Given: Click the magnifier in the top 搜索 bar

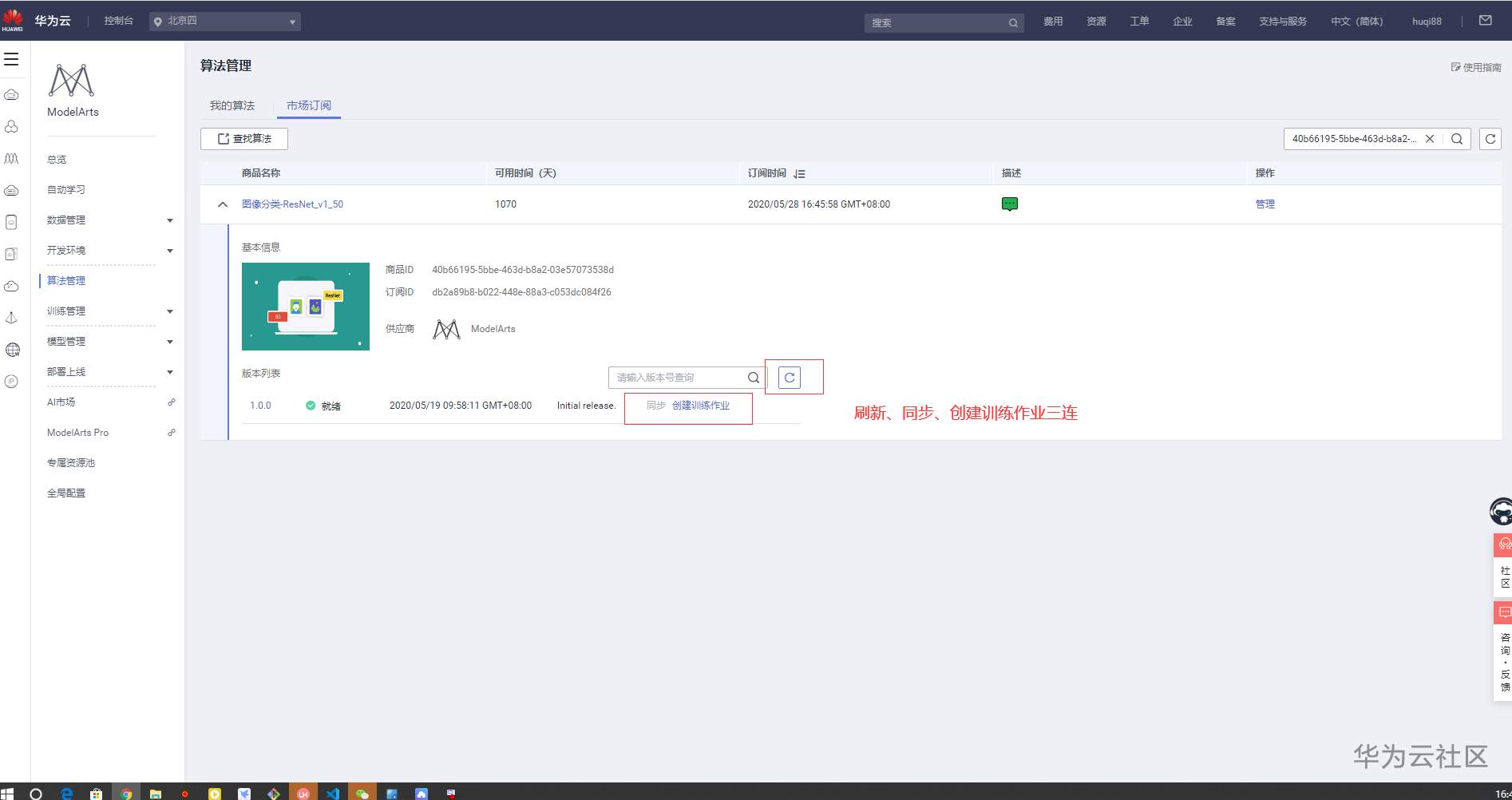Looking at the screenshot, I should [1013, 23].
